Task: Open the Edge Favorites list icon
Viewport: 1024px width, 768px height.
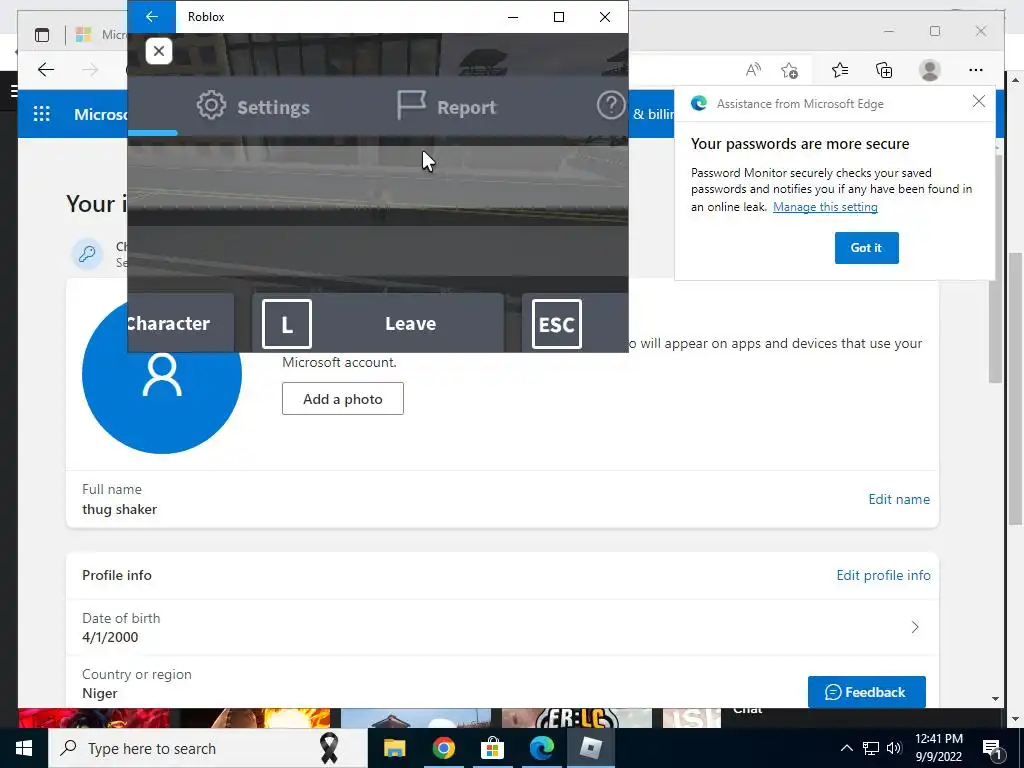Action: (840, 70)
